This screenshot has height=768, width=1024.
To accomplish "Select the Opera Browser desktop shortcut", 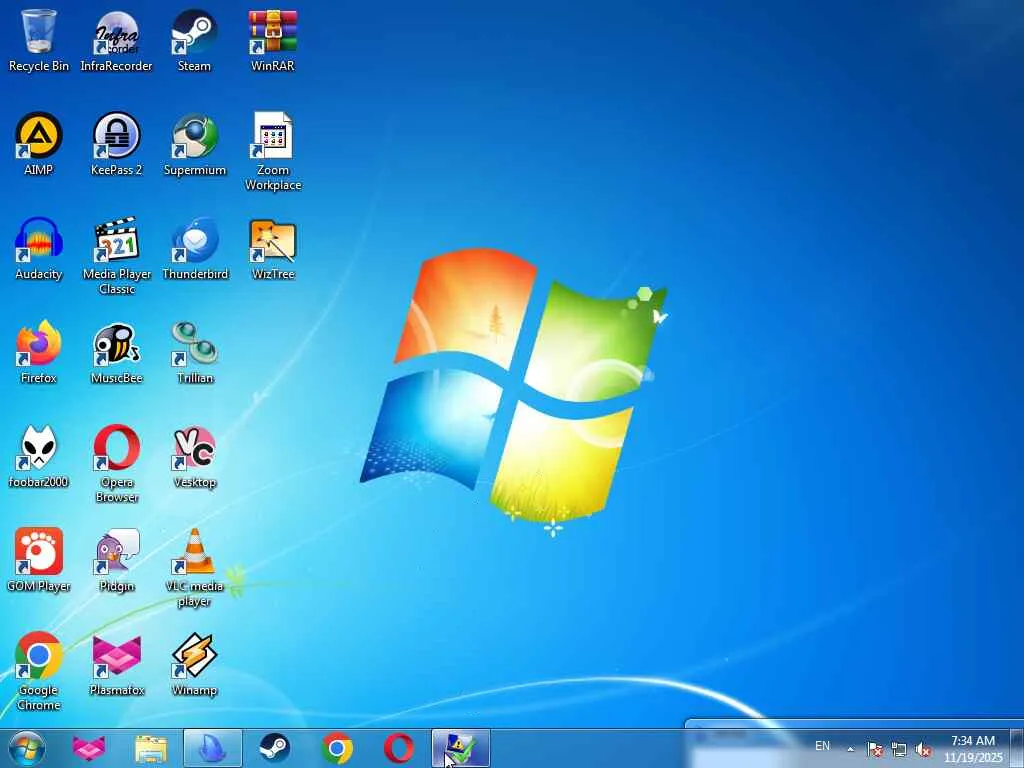I will [116, 463].
